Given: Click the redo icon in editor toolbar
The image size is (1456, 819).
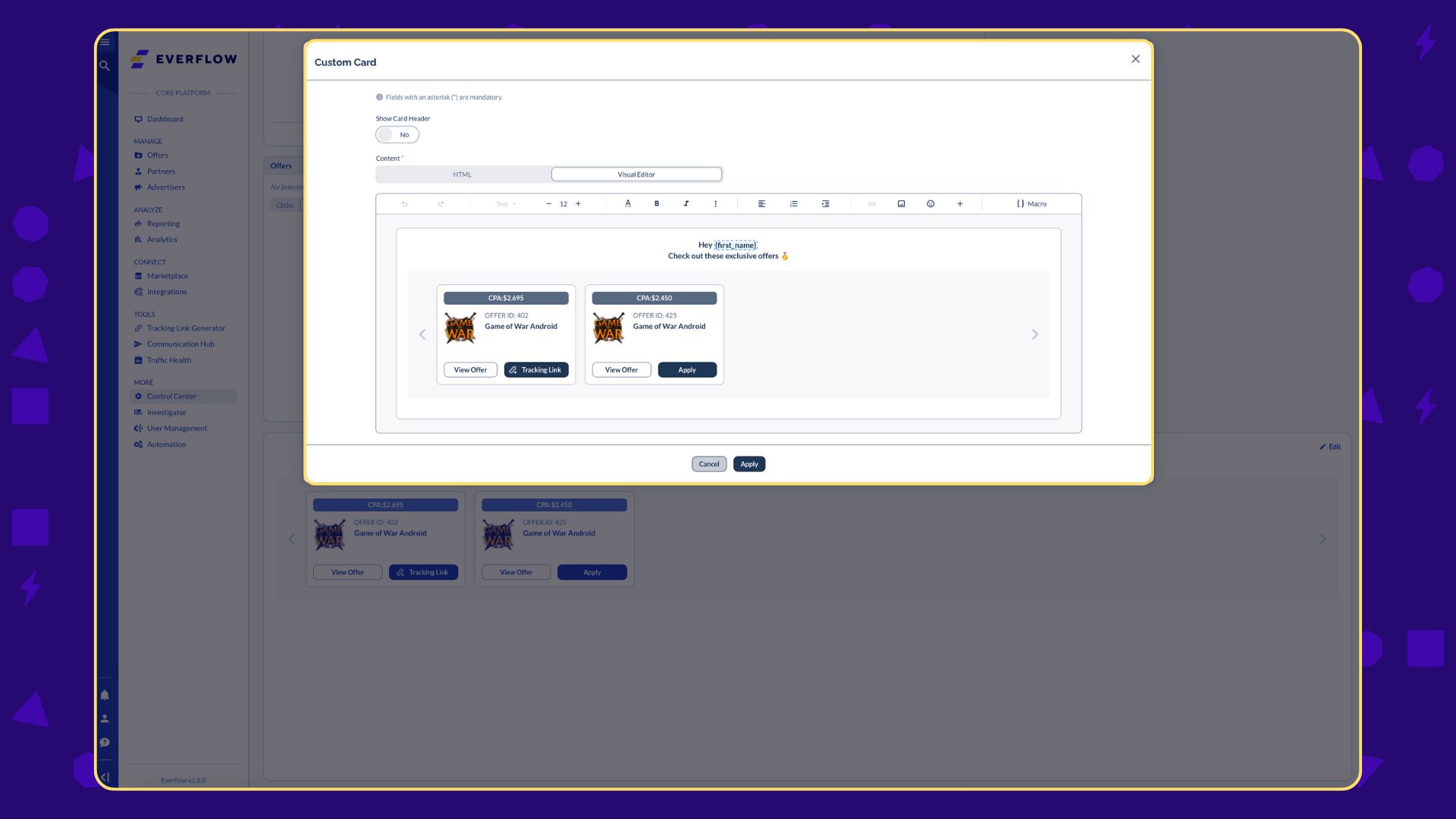Looking at the screenshot, I should (441, 204).
